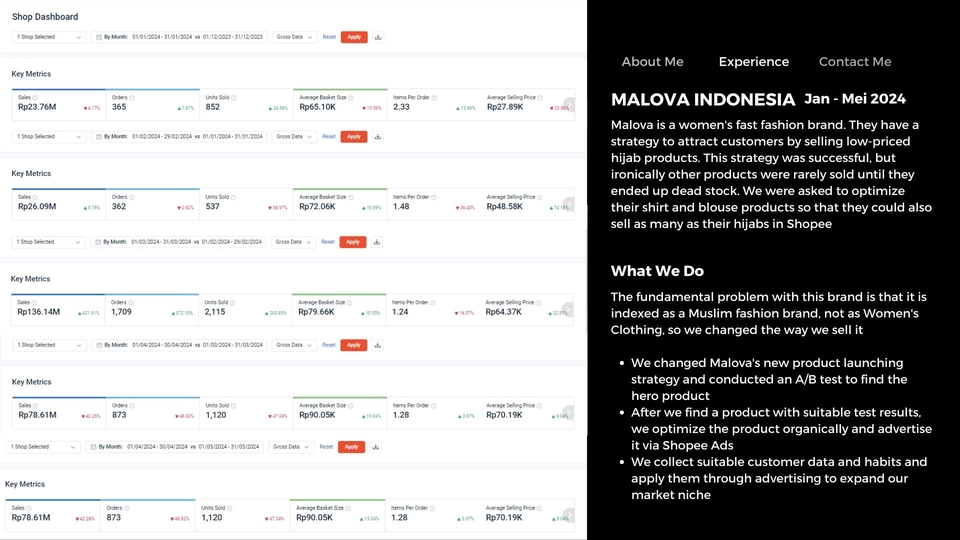This screenshot has height=540, width=960.
Task: Open Gross Data dropdown in the March filter row
Action: tap(291, 242)
